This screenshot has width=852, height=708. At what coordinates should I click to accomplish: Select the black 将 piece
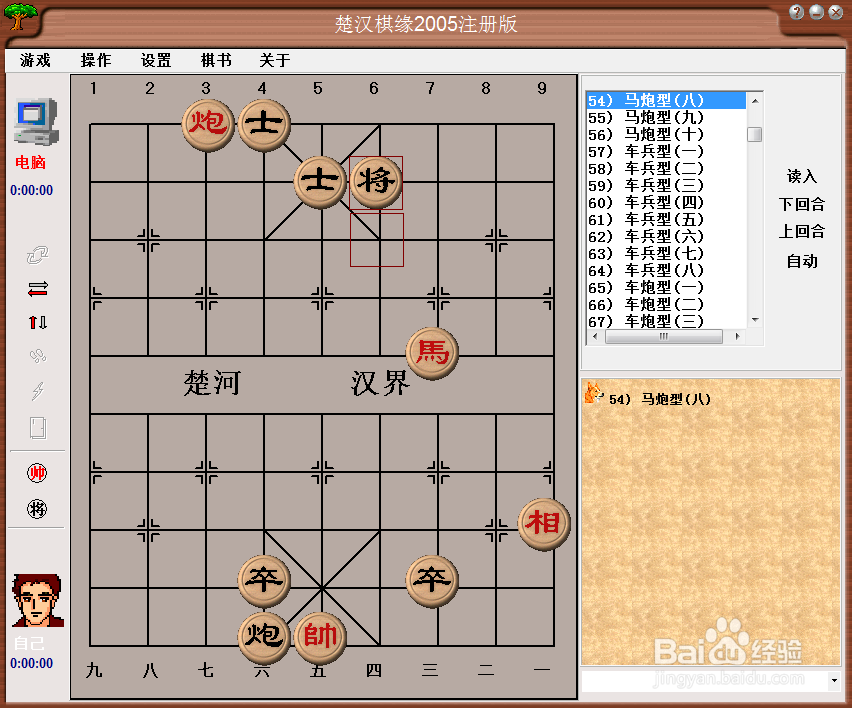tap(376, 182)
